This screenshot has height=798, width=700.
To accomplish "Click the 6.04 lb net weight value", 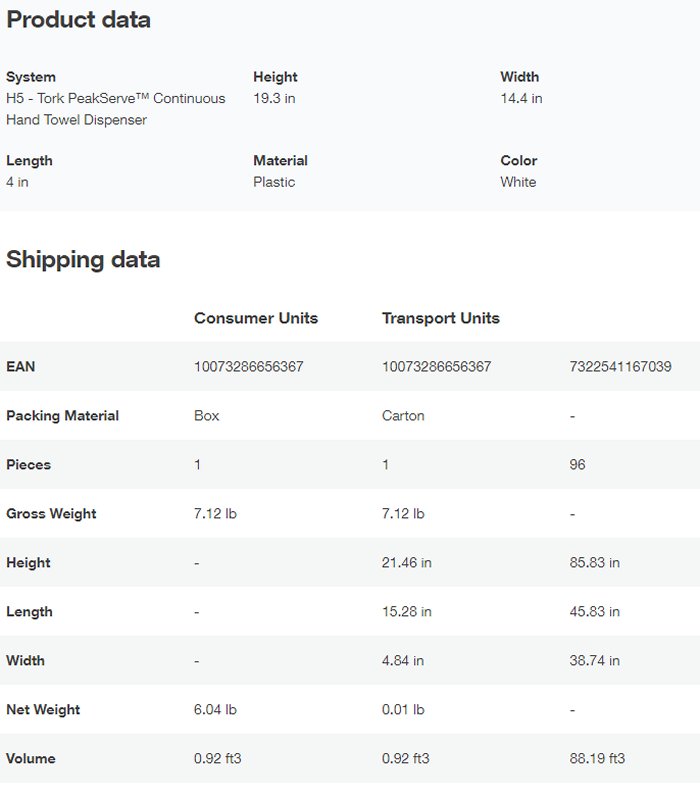I will pyautogui.click(x=215, y=710).
